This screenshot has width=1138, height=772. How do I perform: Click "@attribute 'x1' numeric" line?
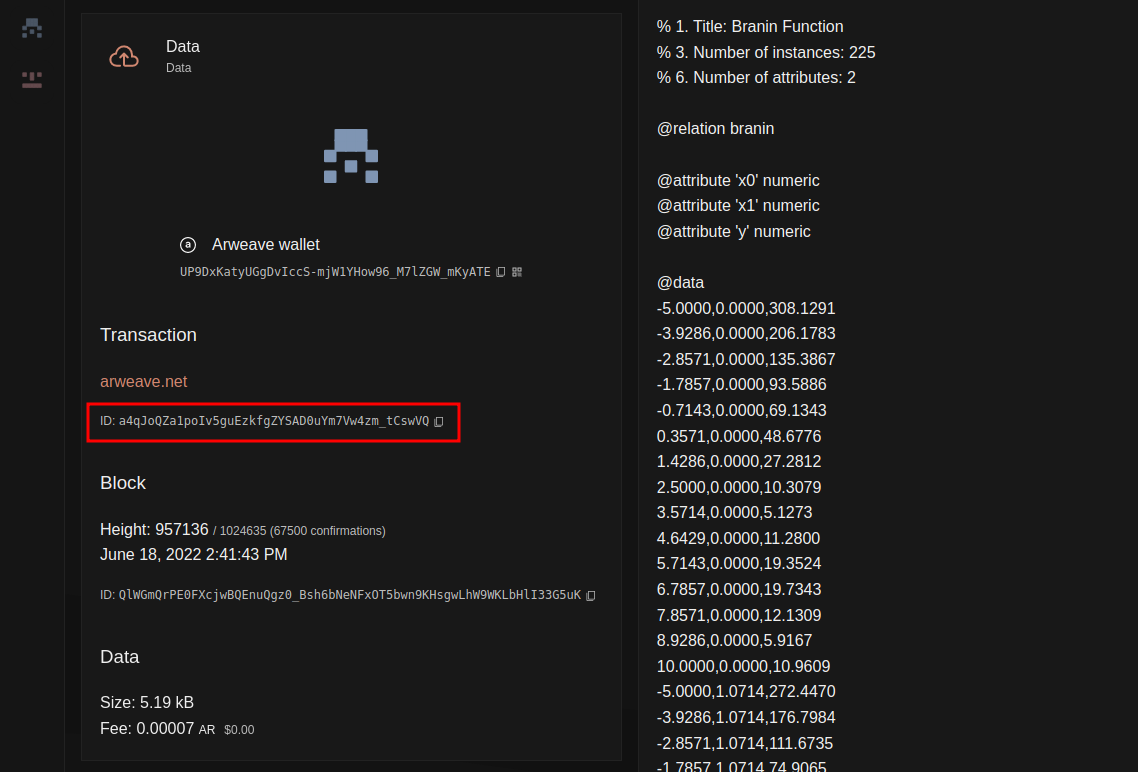pyautogui.click(x=738, y=206)
